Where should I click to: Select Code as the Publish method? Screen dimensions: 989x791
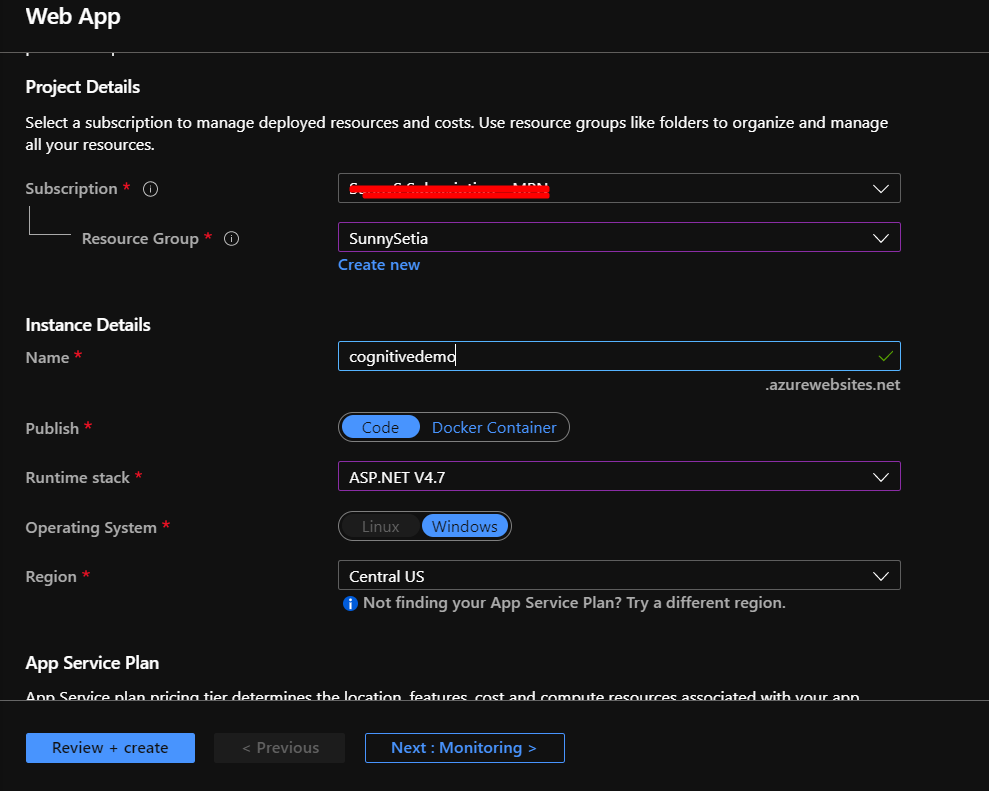pyautogui.click(x=380, y=427)
